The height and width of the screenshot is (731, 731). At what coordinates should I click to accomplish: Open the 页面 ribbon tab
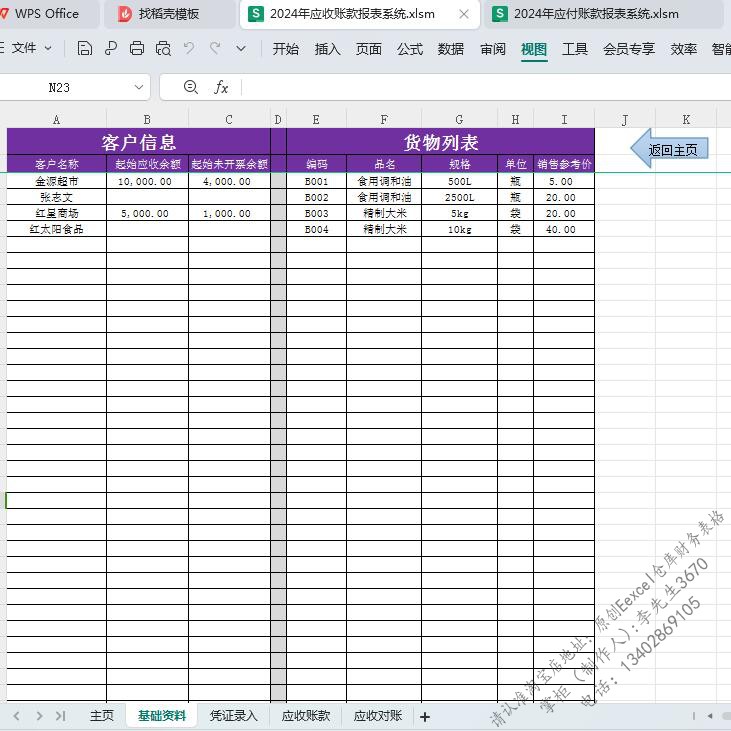click(368, 49)
